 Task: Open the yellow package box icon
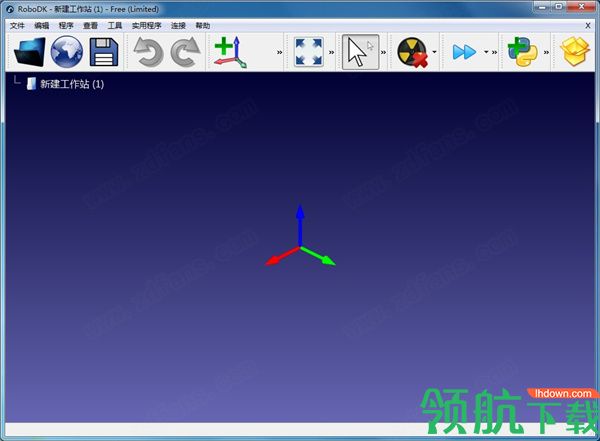(575, 52)
